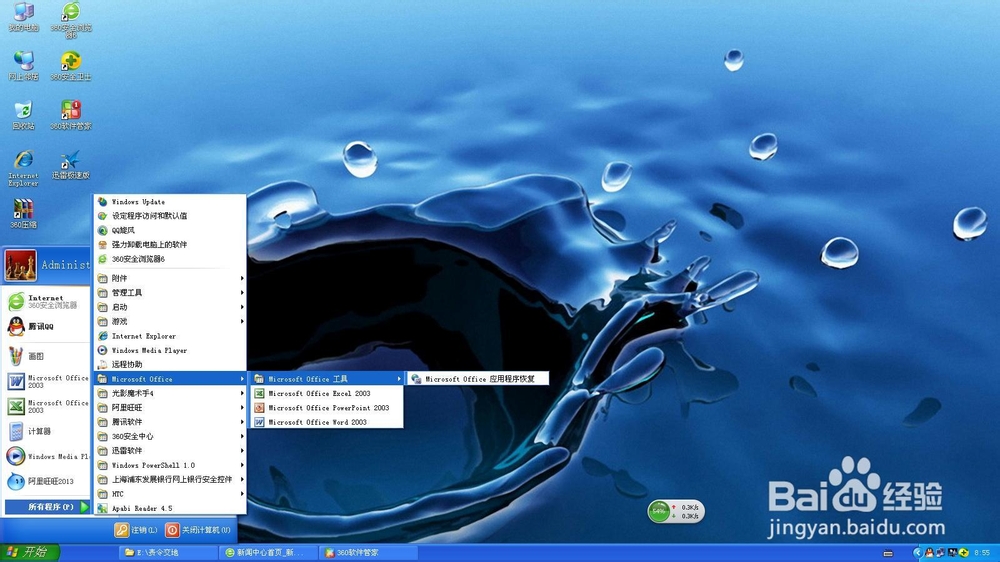1000x562 pixels.
Task: Open 画图 paint program
Action: tap(46, 356)
